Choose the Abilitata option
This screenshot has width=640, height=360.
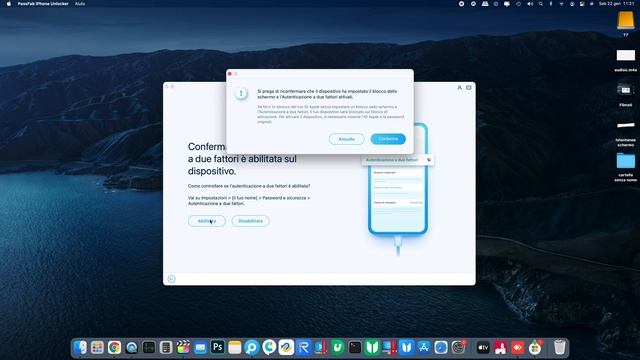click(207, 221)
